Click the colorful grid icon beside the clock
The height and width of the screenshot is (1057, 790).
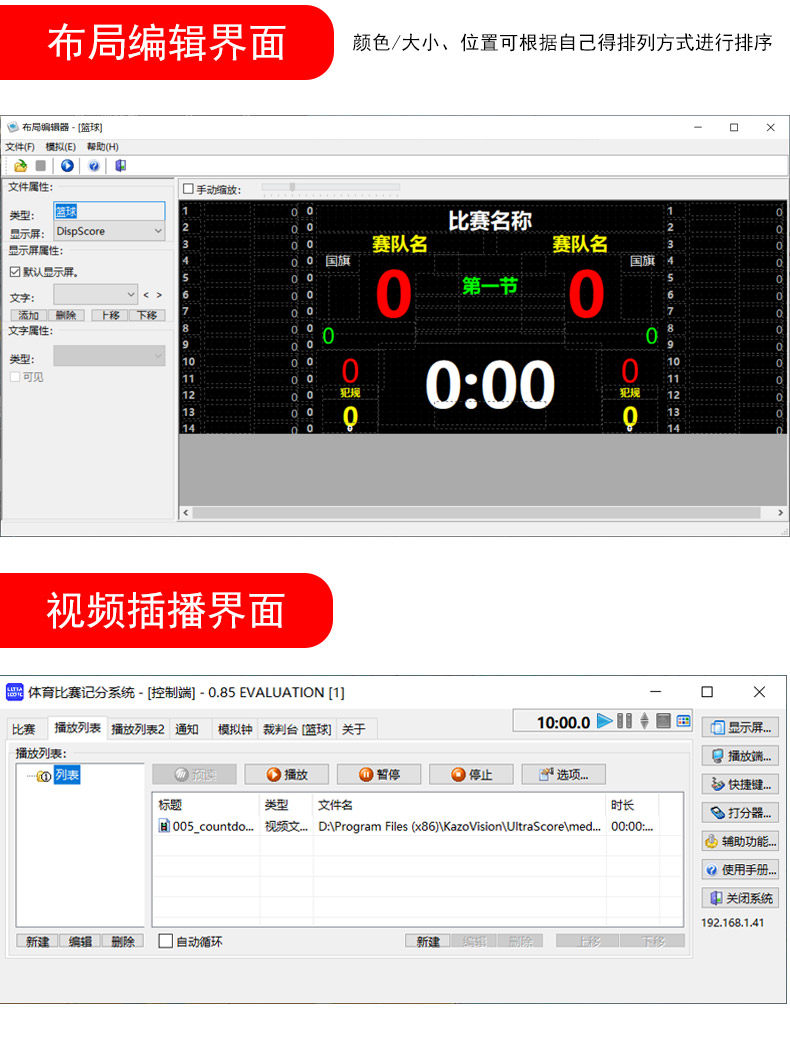coord(683,721)
